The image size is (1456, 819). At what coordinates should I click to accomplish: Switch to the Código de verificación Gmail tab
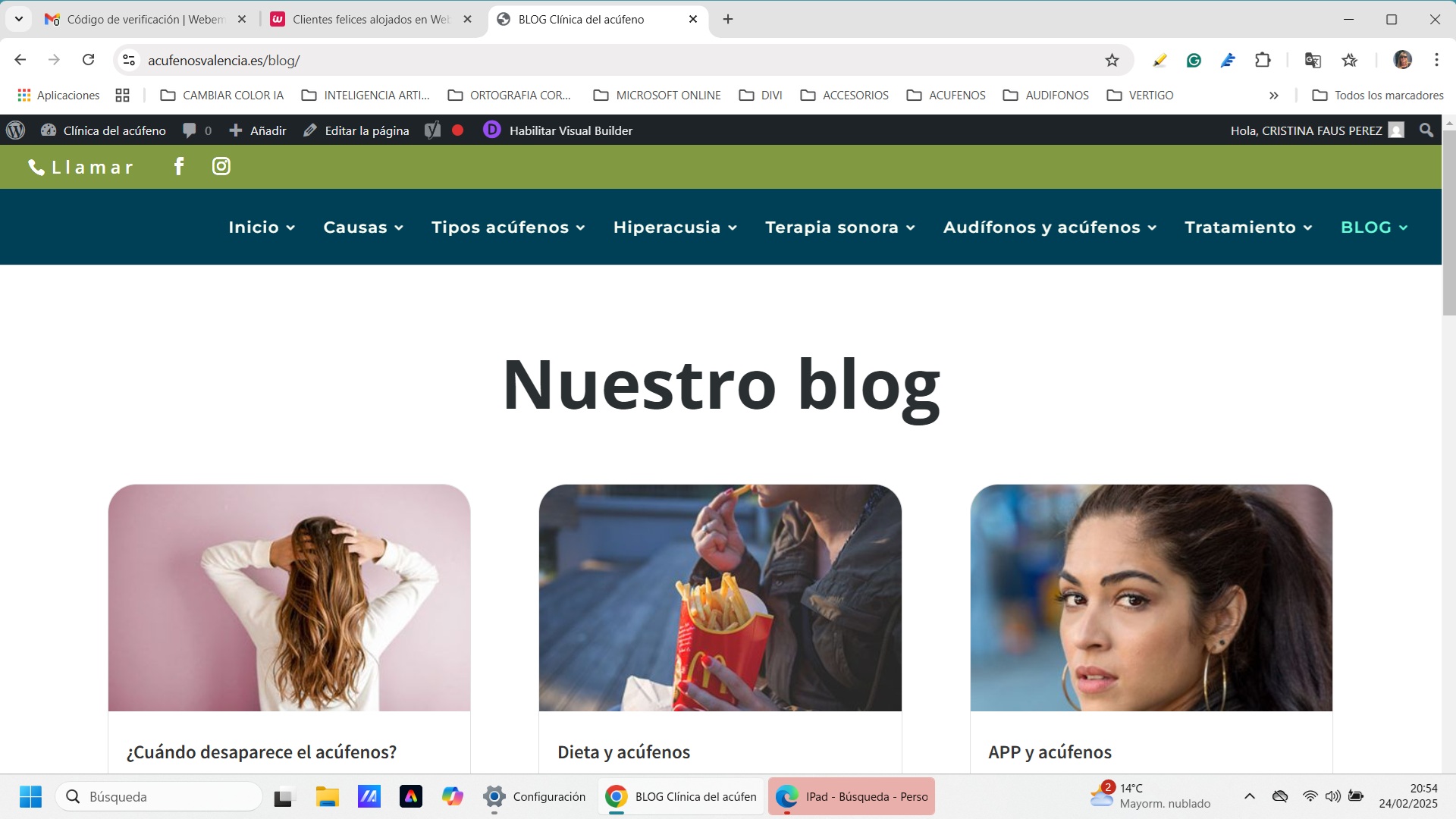tap(145, 20)
